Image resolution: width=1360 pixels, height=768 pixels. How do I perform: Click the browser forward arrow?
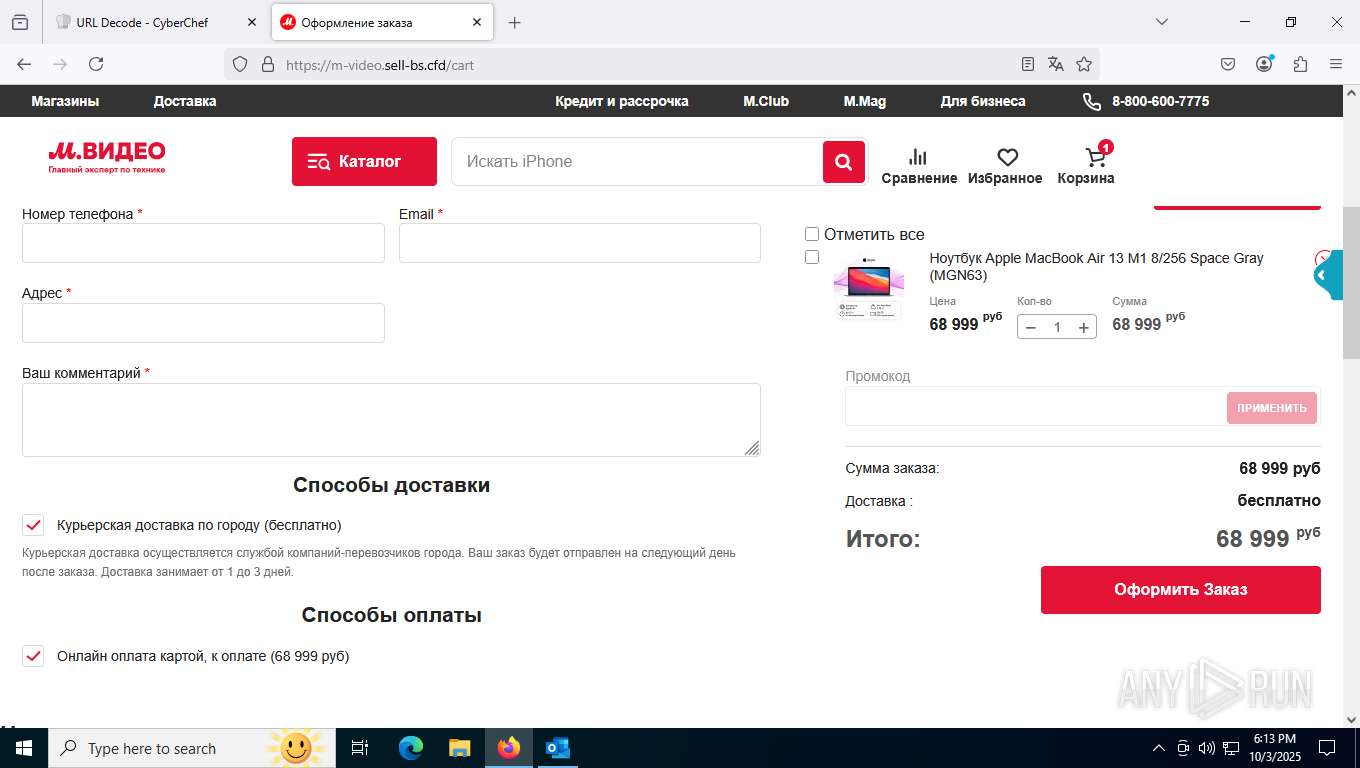tap(60, 64)
